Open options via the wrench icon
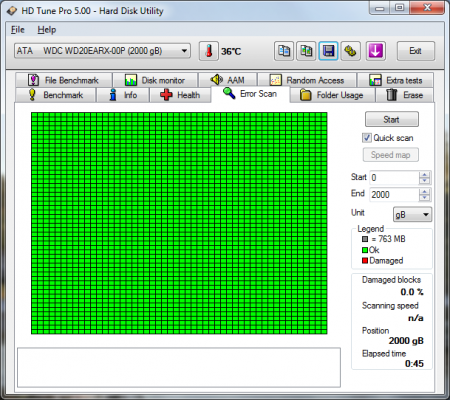The image size is (450, 400). 351,51
